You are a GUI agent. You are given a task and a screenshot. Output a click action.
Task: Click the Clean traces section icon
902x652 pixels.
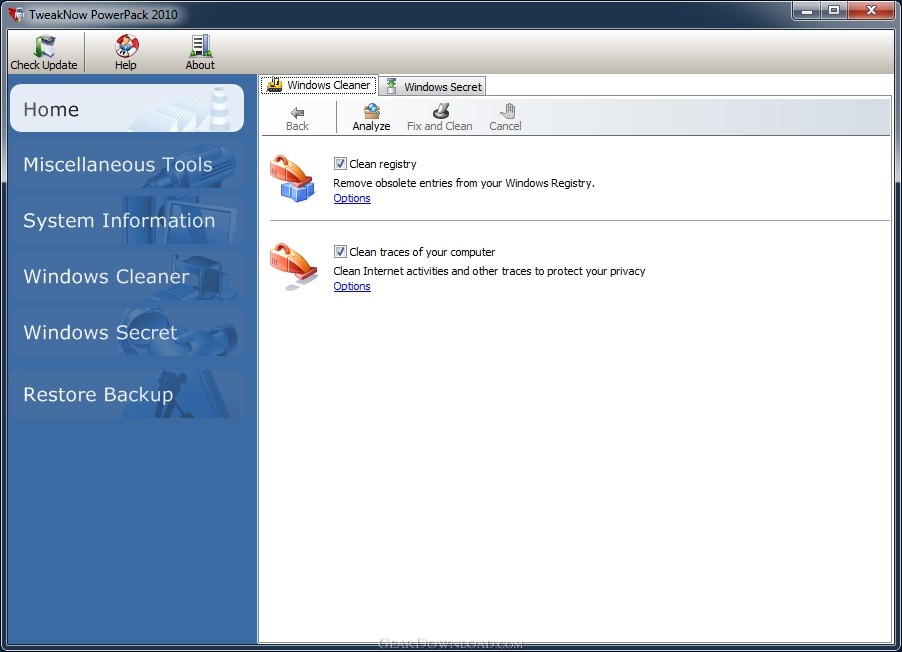point(293,267)
